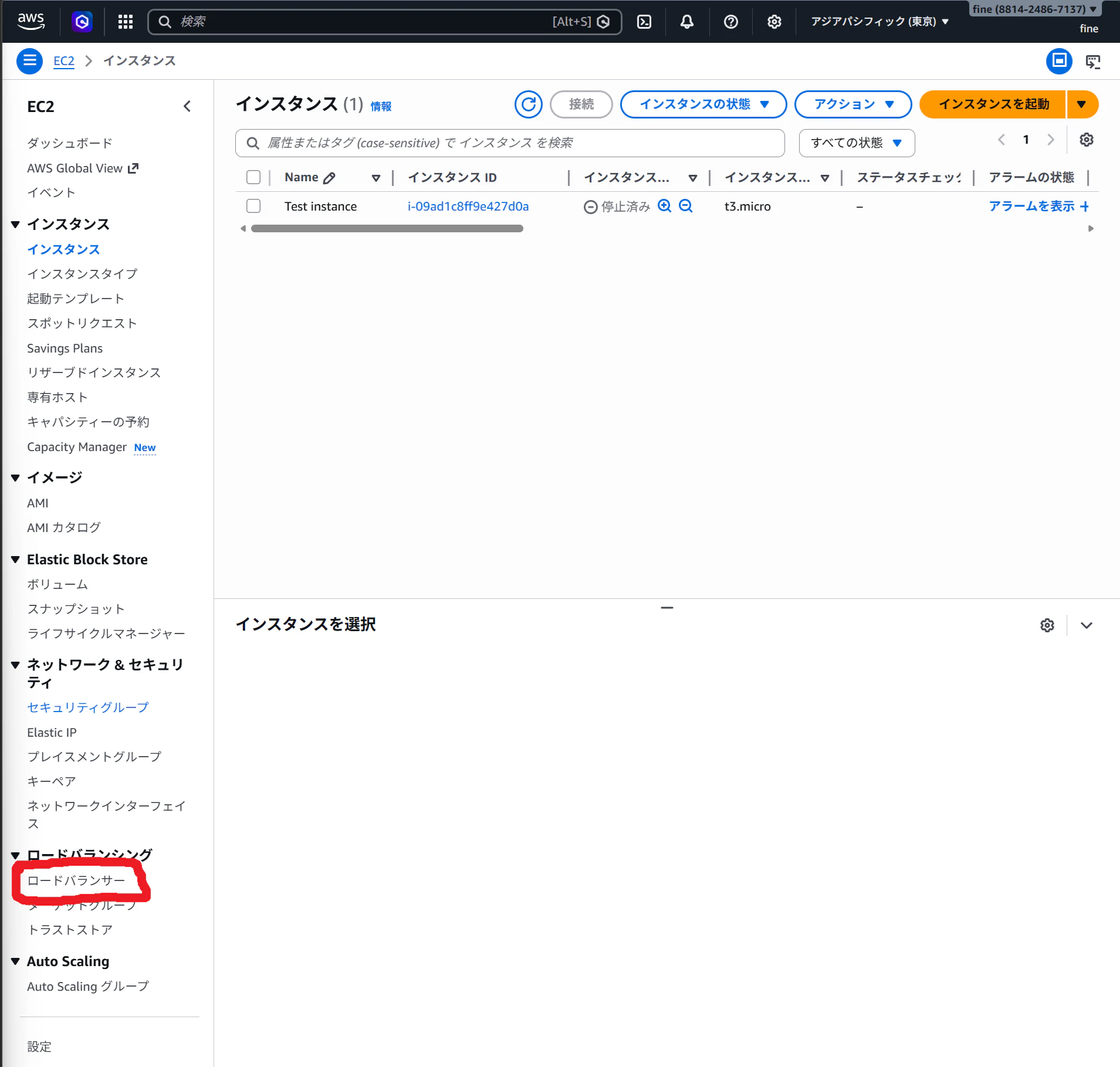Screen dimensions: 1120x1067
Task: Open インスタンスの状態 dropdown
Action: [703, 104]
